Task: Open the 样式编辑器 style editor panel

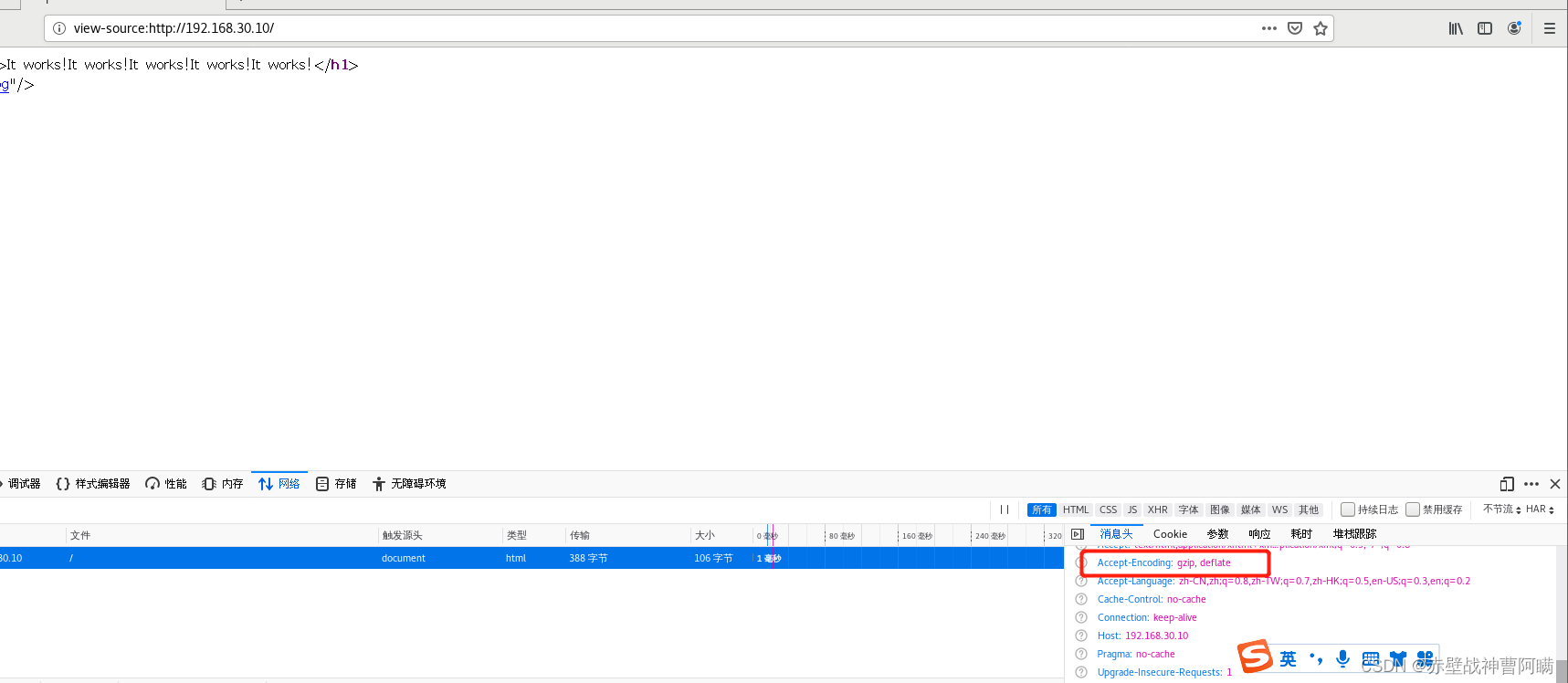Action: coord(93,484)
